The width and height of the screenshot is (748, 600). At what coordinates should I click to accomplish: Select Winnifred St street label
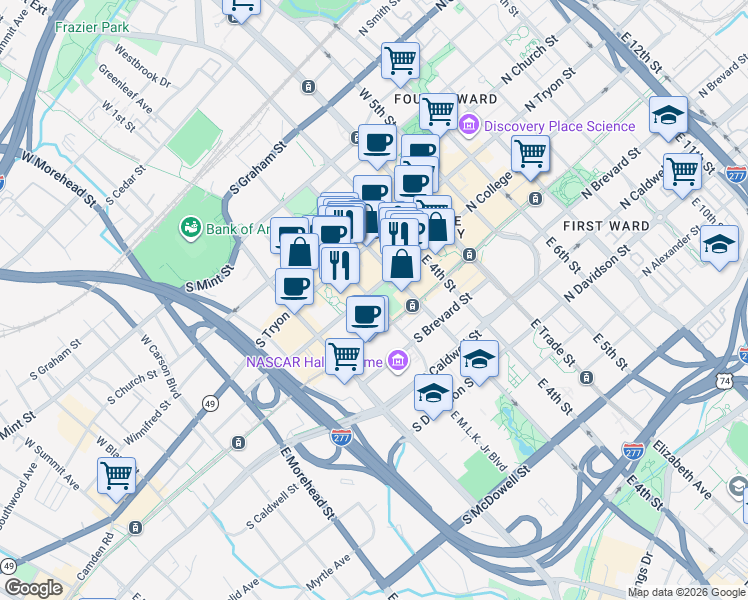coord(147,423)
